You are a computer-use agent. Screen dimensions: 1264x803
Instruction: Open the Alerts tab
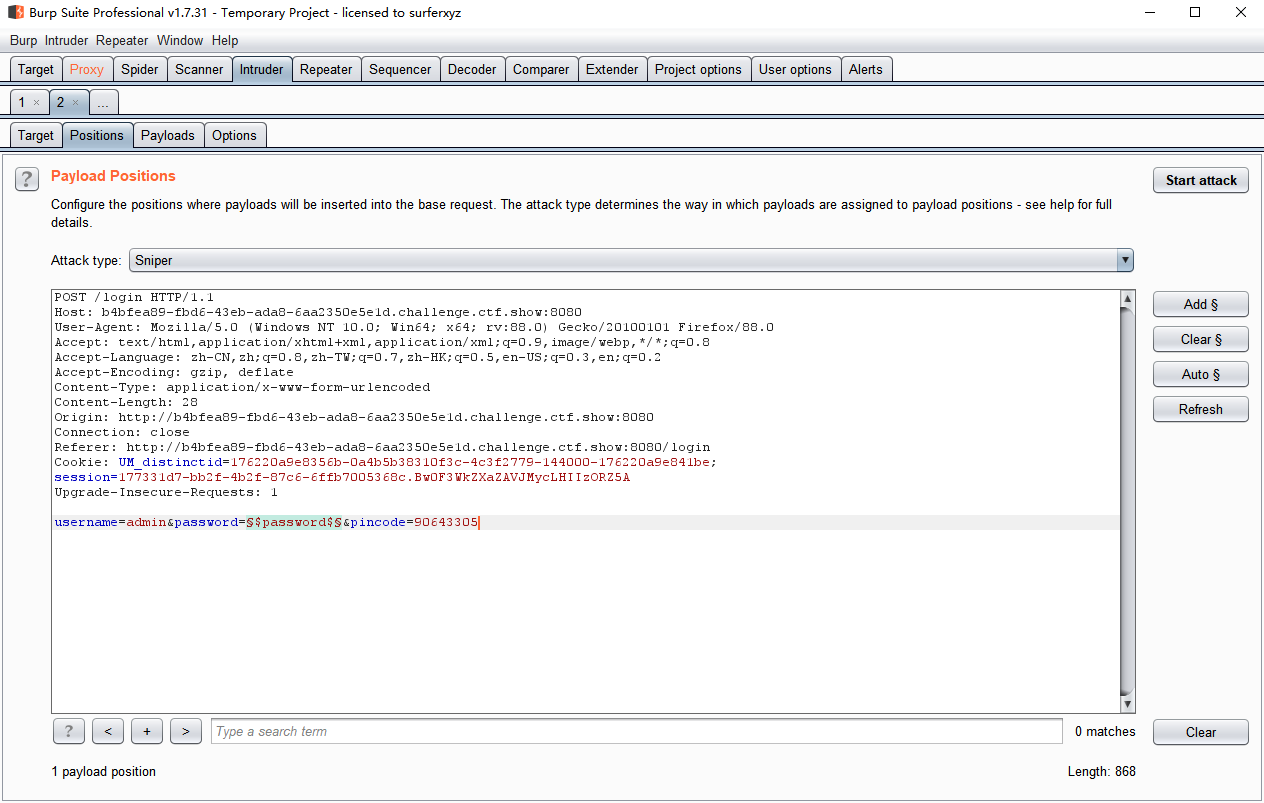click(x=866, y=69)
